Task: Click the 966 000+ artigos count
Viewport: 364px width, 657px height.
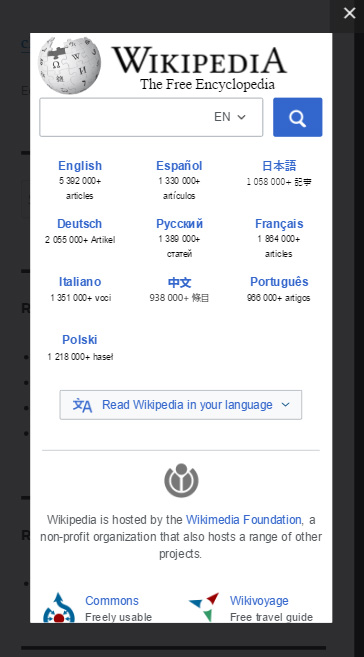Action: [279, 298]
